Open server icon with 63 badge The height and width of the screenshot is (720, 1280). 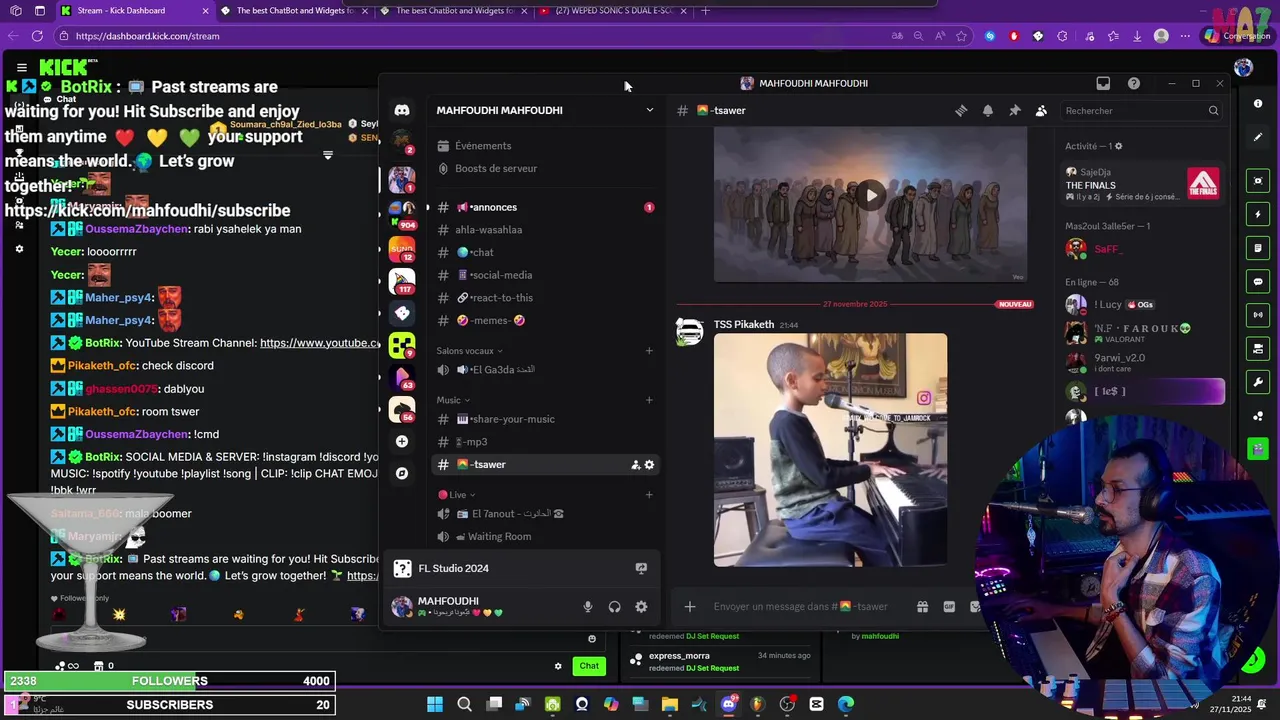(x=401, y=378)
